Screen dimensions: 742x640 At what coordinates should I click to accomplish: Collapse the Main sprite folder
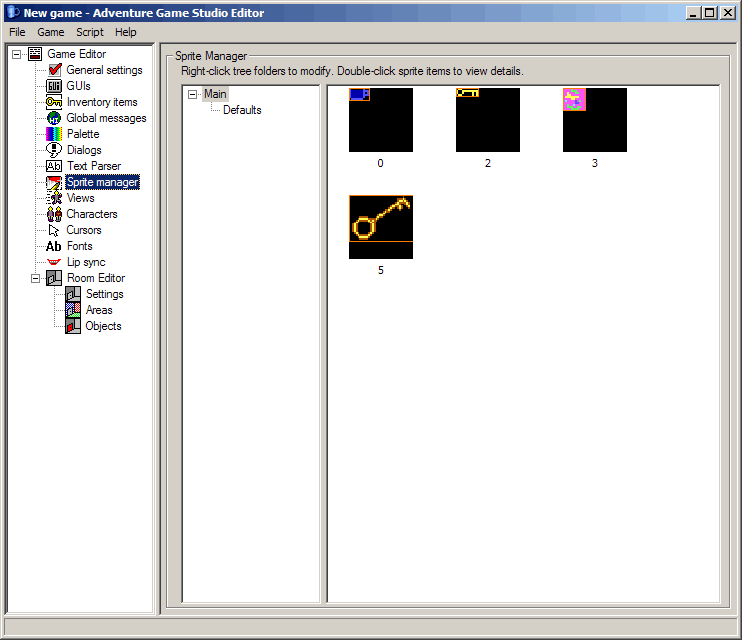[192, 94]
